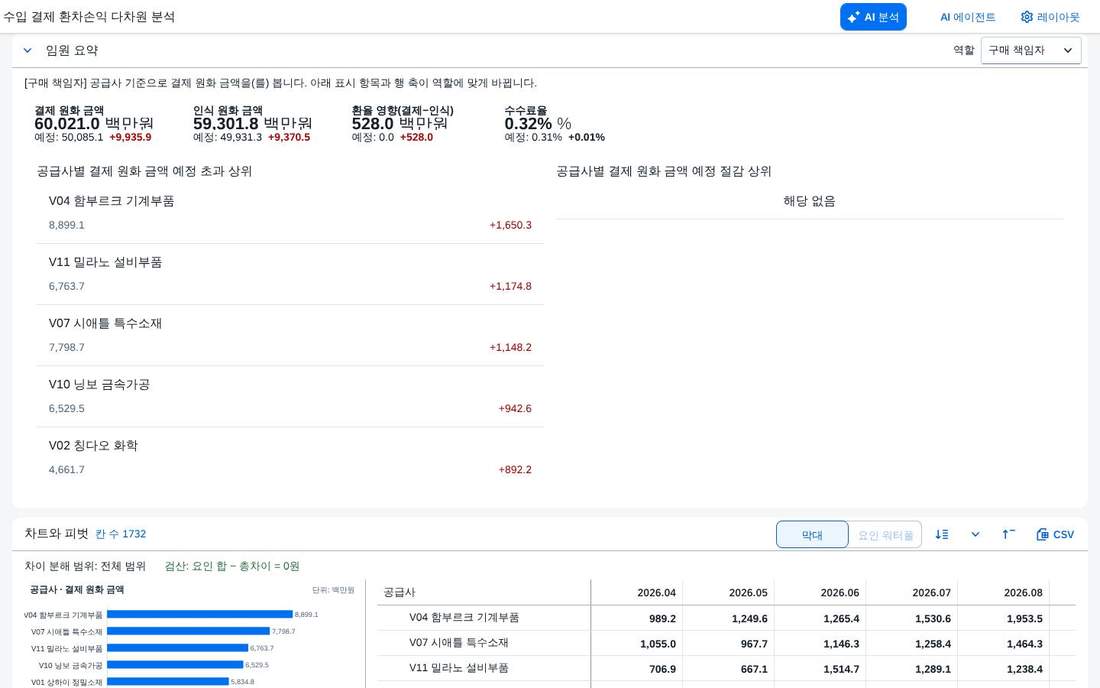1100x688 pixels.
Task: Select V02 칭다오 화학 in the summary list
Action: (290, 457)
